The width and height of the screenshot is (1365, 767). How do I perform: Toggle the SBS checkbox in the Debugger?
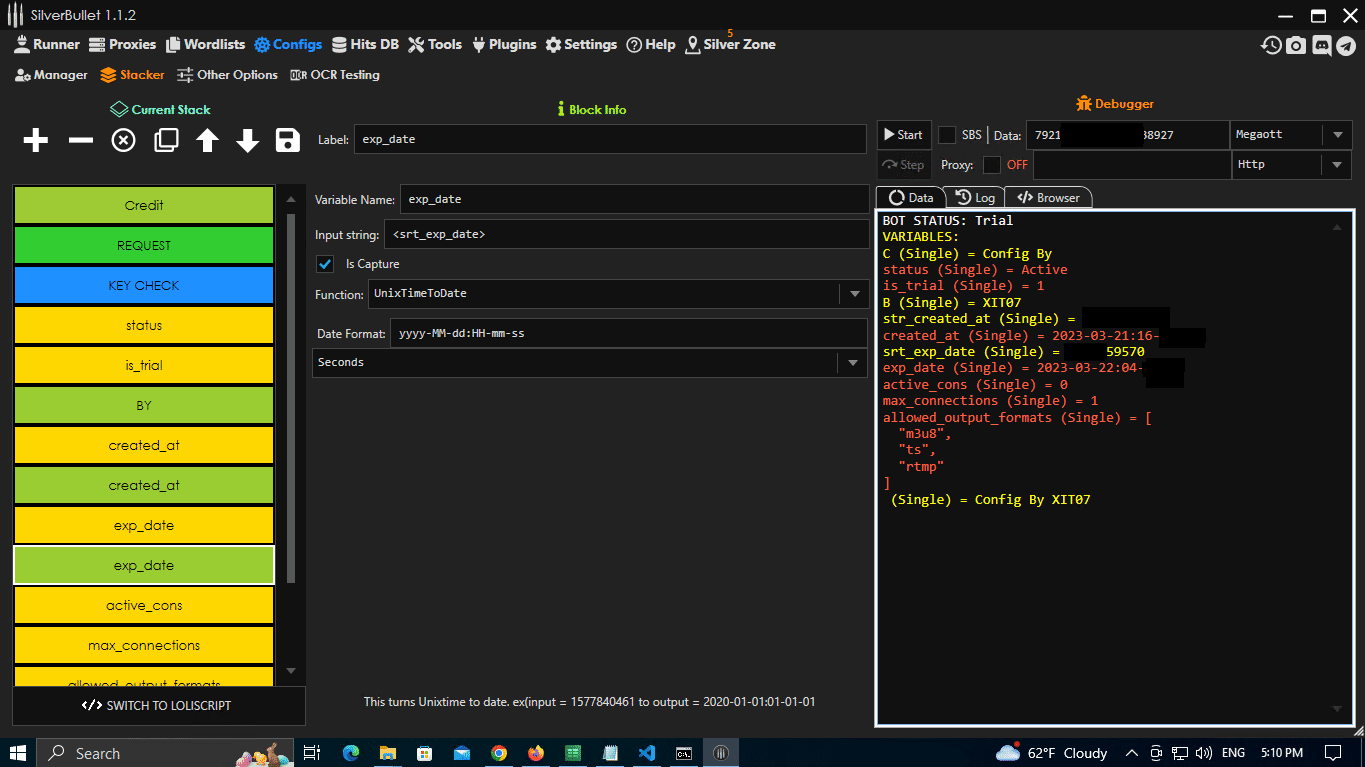click(x=945, y=134)
